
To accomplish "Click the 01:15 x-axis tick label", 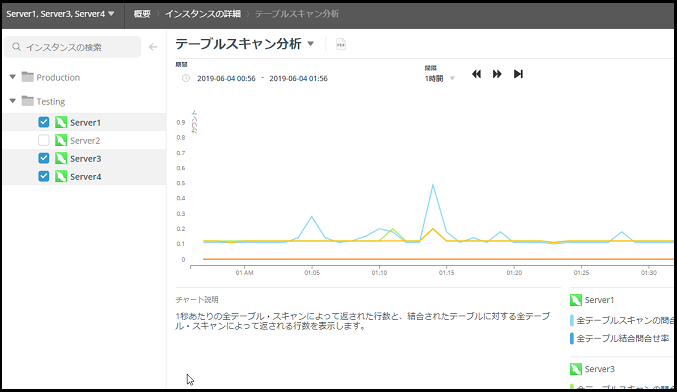I will tap(446, 273).
